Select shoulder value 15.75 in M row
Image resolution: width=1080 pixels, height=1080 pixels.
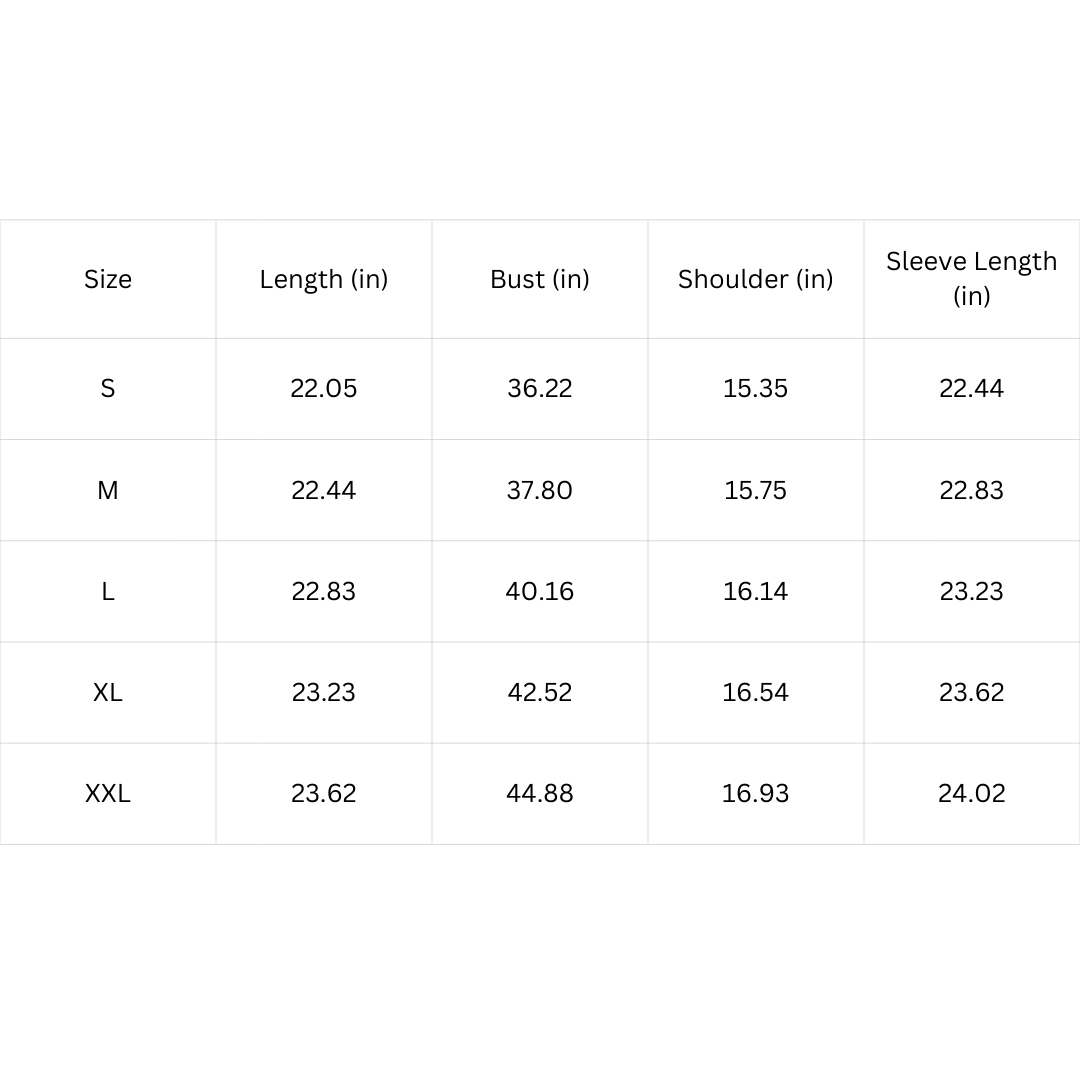coord(755,490)
